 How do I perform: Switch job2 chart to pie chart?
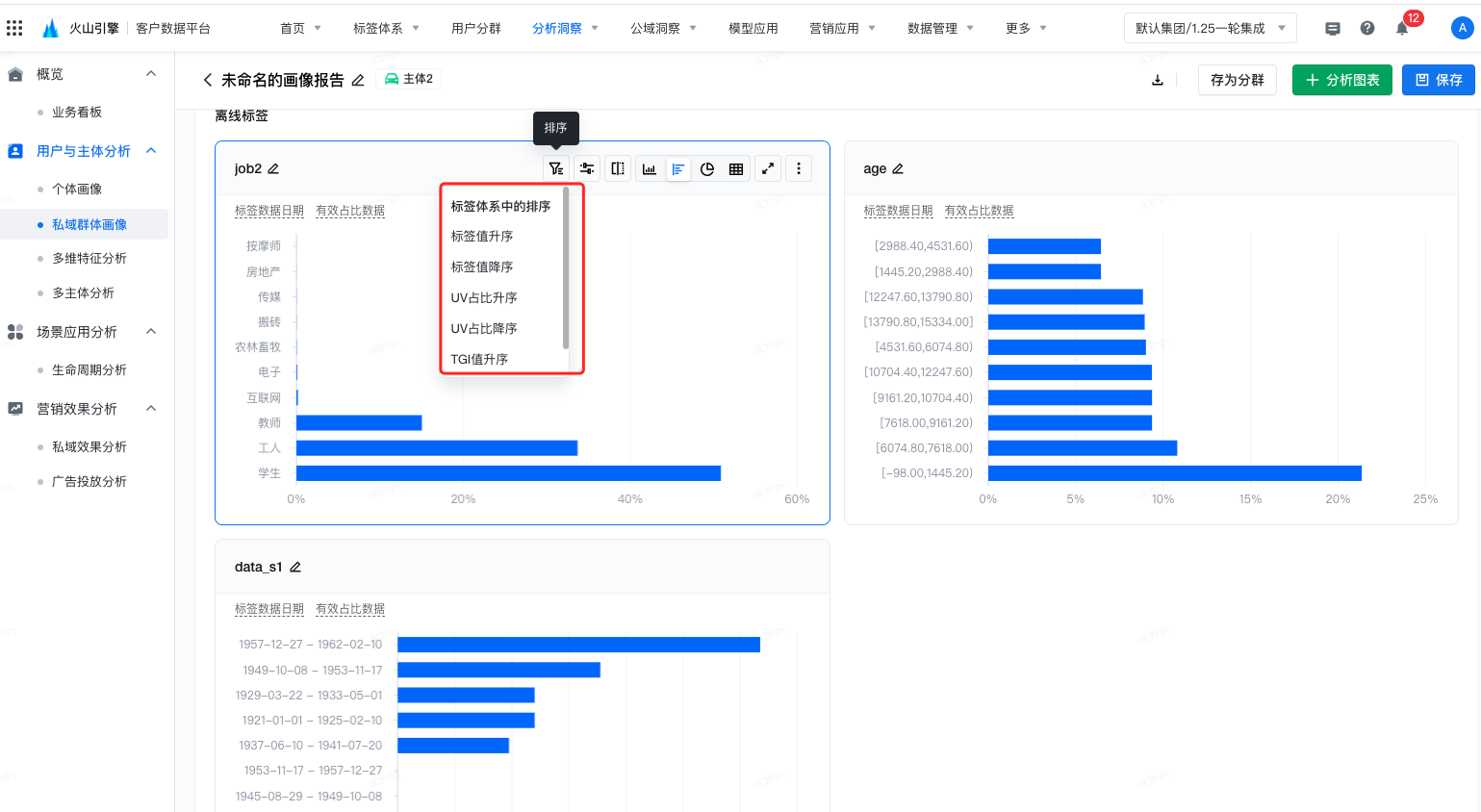(707, 168)
